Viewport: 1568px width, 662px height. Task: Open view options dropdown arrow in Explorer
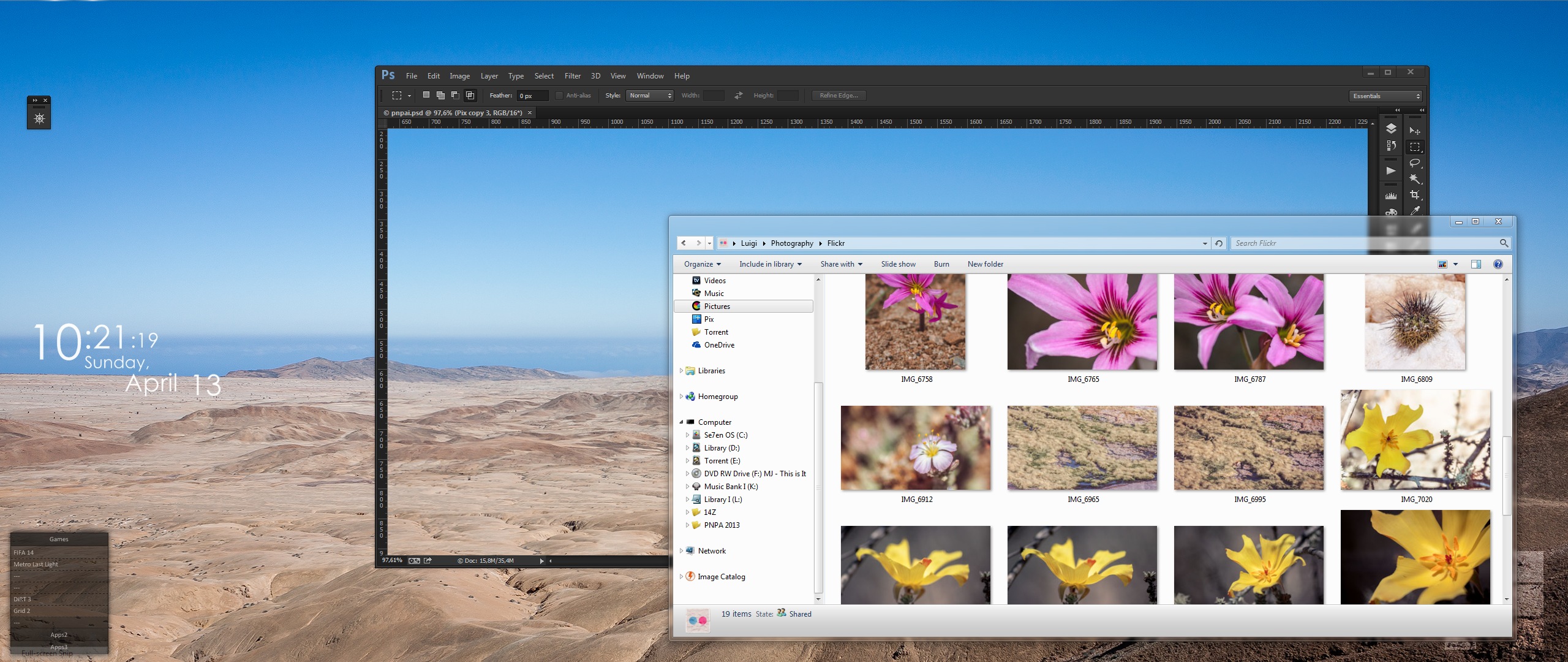1456,264
